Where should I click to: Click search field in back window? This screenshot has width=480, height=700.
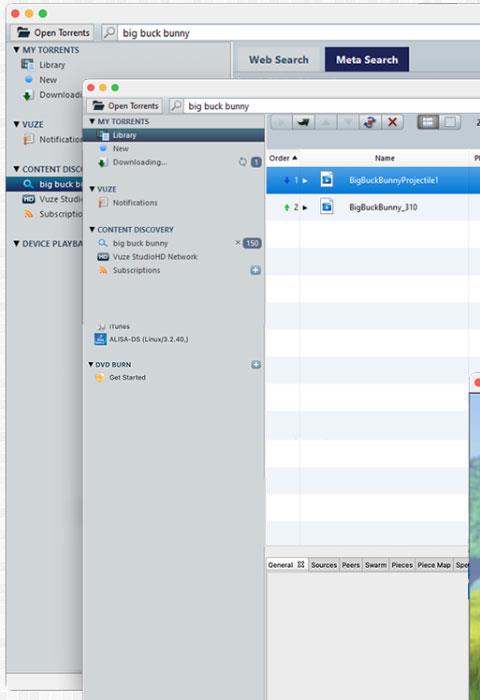click(298, 33)
